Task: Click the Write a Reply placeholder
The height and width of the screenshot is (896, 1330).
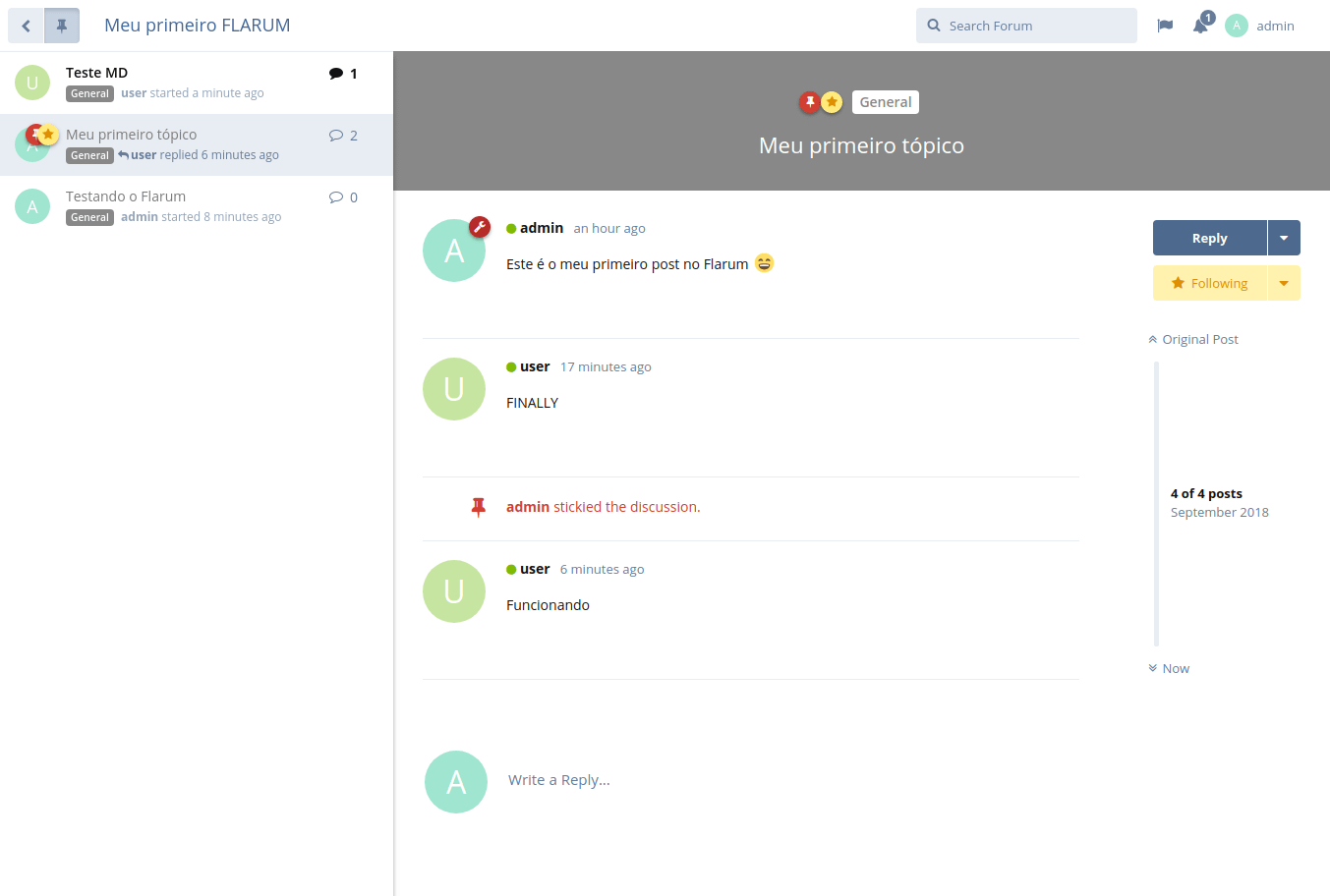Action: 559,780
